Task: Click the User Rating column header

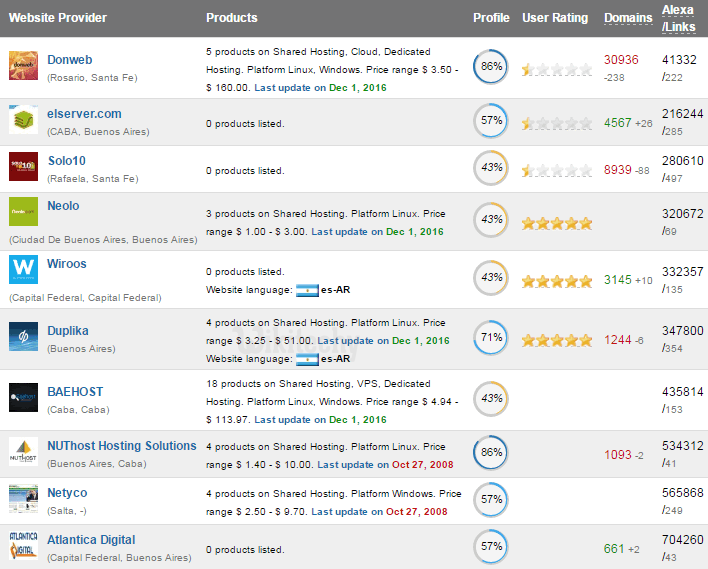Action: pos(555,18)
